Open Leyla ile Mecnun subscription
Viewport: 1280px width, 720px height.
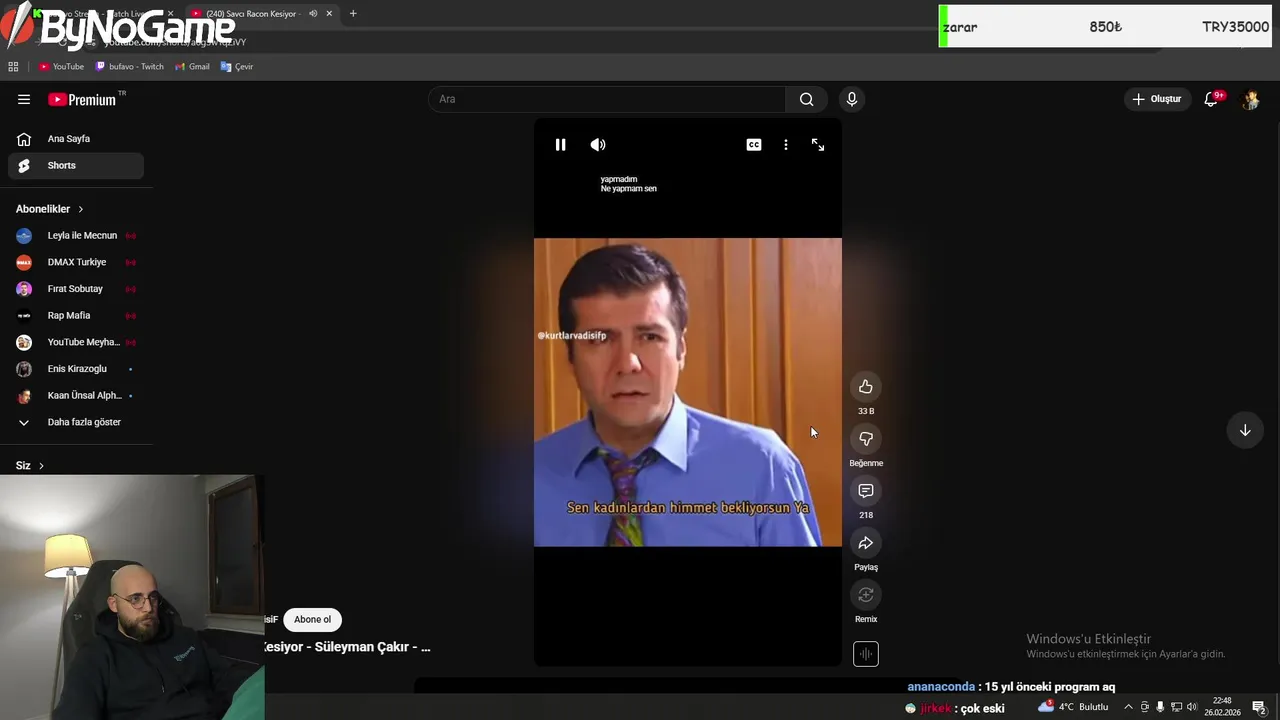click(x=76, y=236)
